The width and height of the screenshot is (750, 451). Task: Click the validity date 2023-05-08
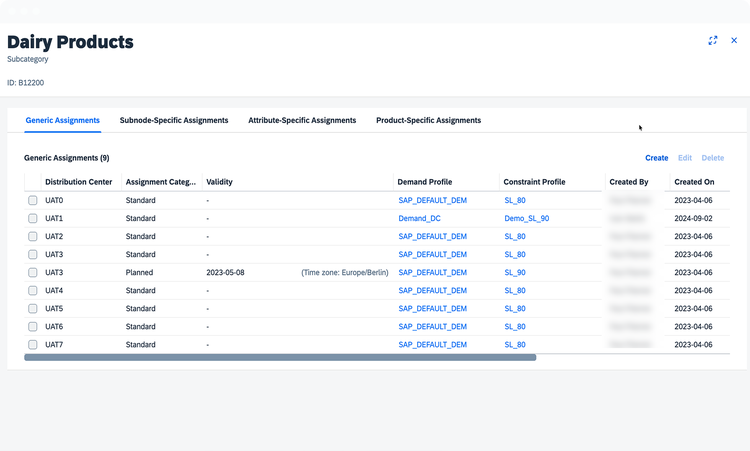pos(225,273)
